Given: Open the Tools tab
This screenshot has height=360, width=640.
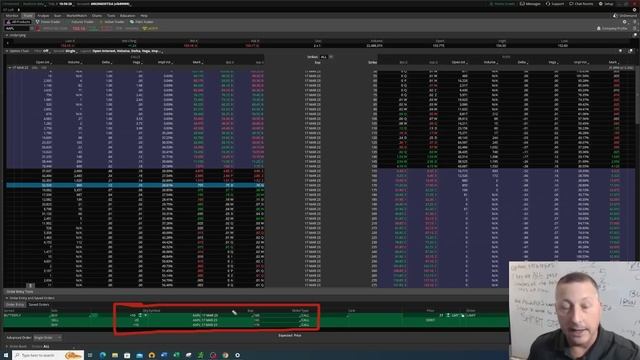Looking at the screenshot, I should pos(111,16).
